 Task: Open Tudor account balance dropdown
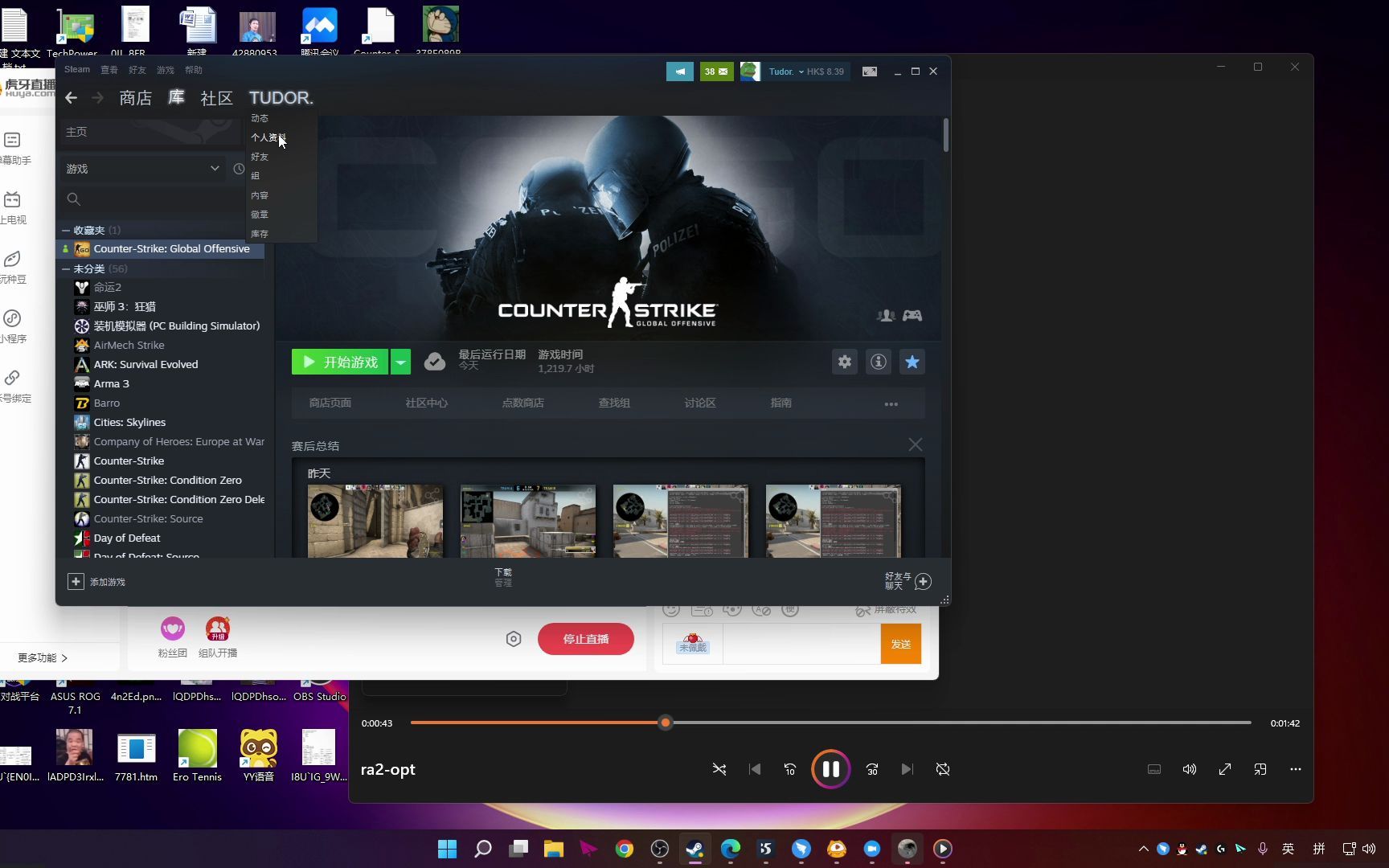point(806,72)
